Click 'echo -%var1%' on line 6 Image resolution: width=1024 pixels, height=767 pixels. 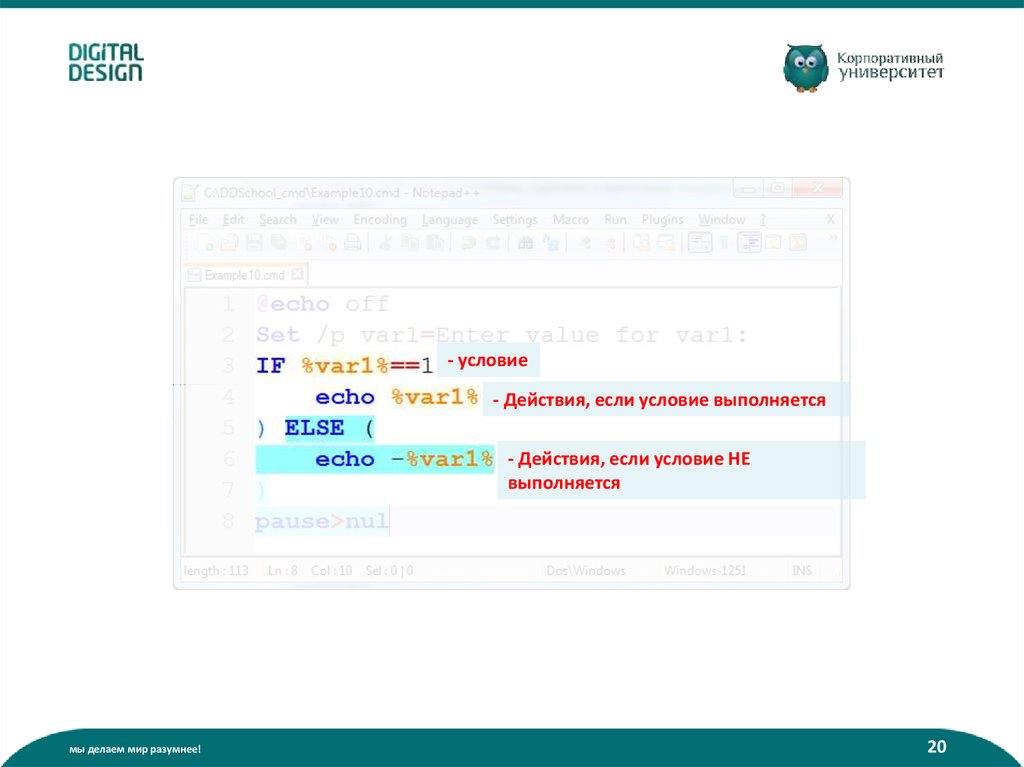point(404,459)
